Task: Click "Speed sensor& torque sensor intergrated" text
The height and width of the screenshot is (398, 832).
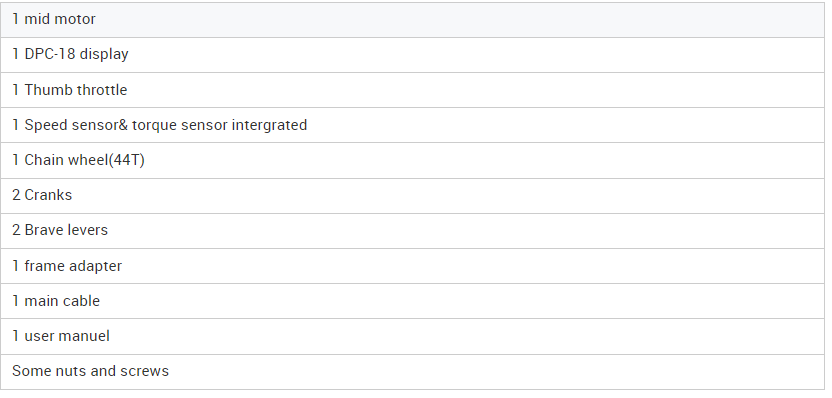Action: pyautogui.click(x=166, y=125)
